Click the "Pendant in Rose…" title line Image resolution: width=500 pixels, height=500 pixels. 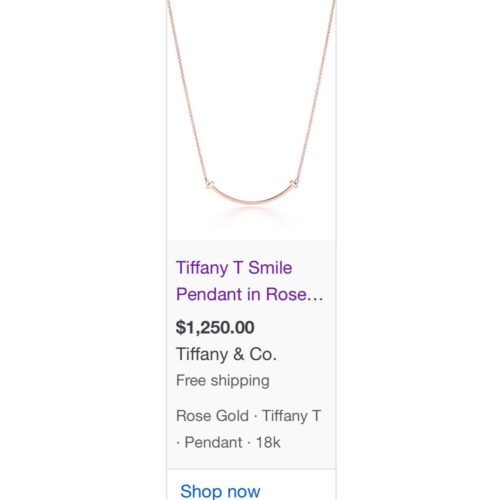pos(249,294)
